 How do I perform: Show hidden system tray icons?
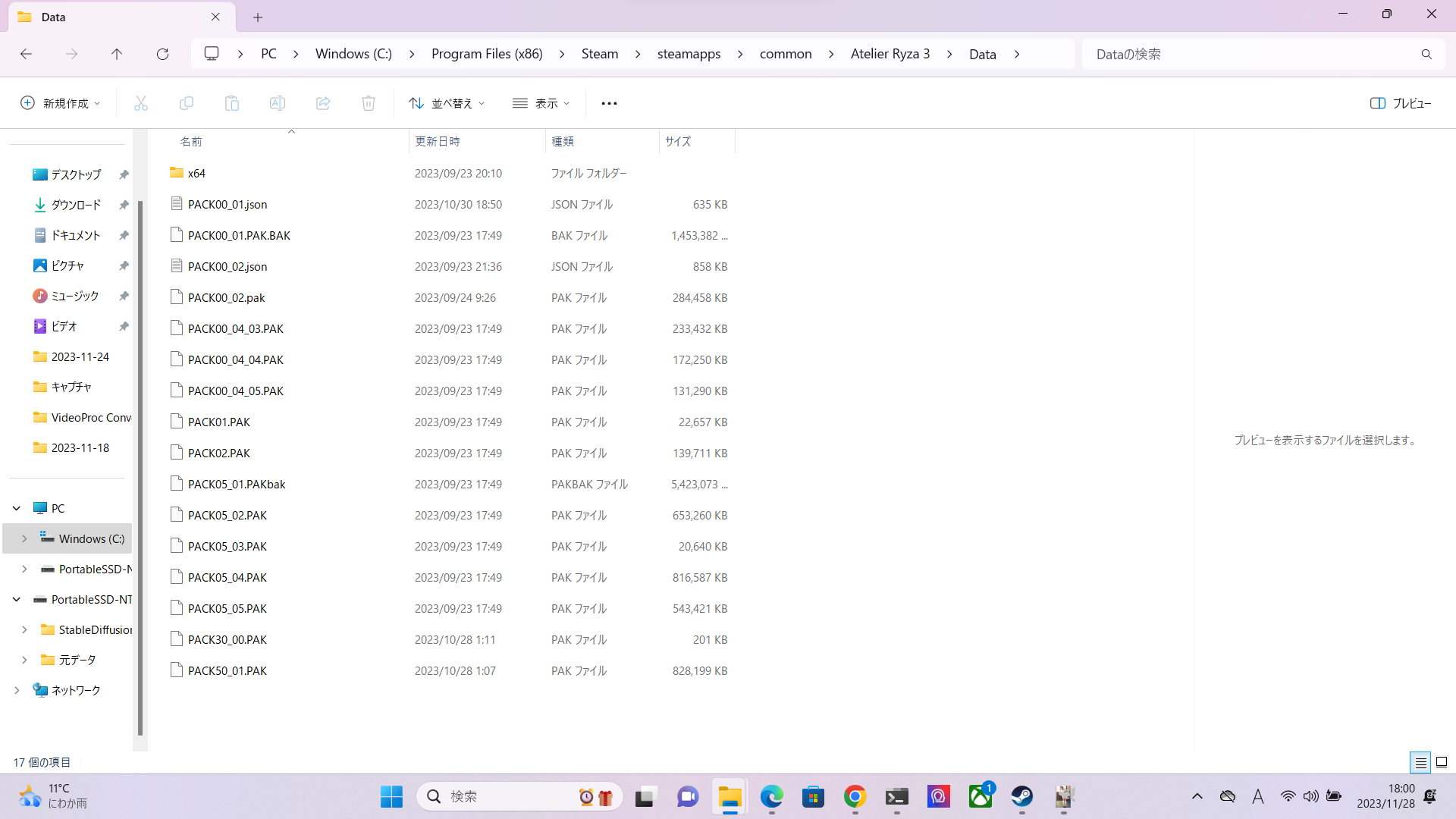(1197, 796)
